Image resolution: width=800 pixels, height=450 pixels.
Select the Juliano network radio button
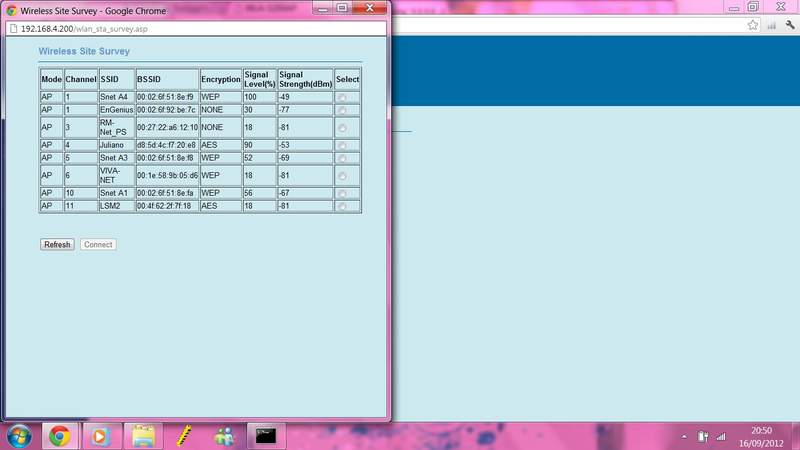point(342,145)
